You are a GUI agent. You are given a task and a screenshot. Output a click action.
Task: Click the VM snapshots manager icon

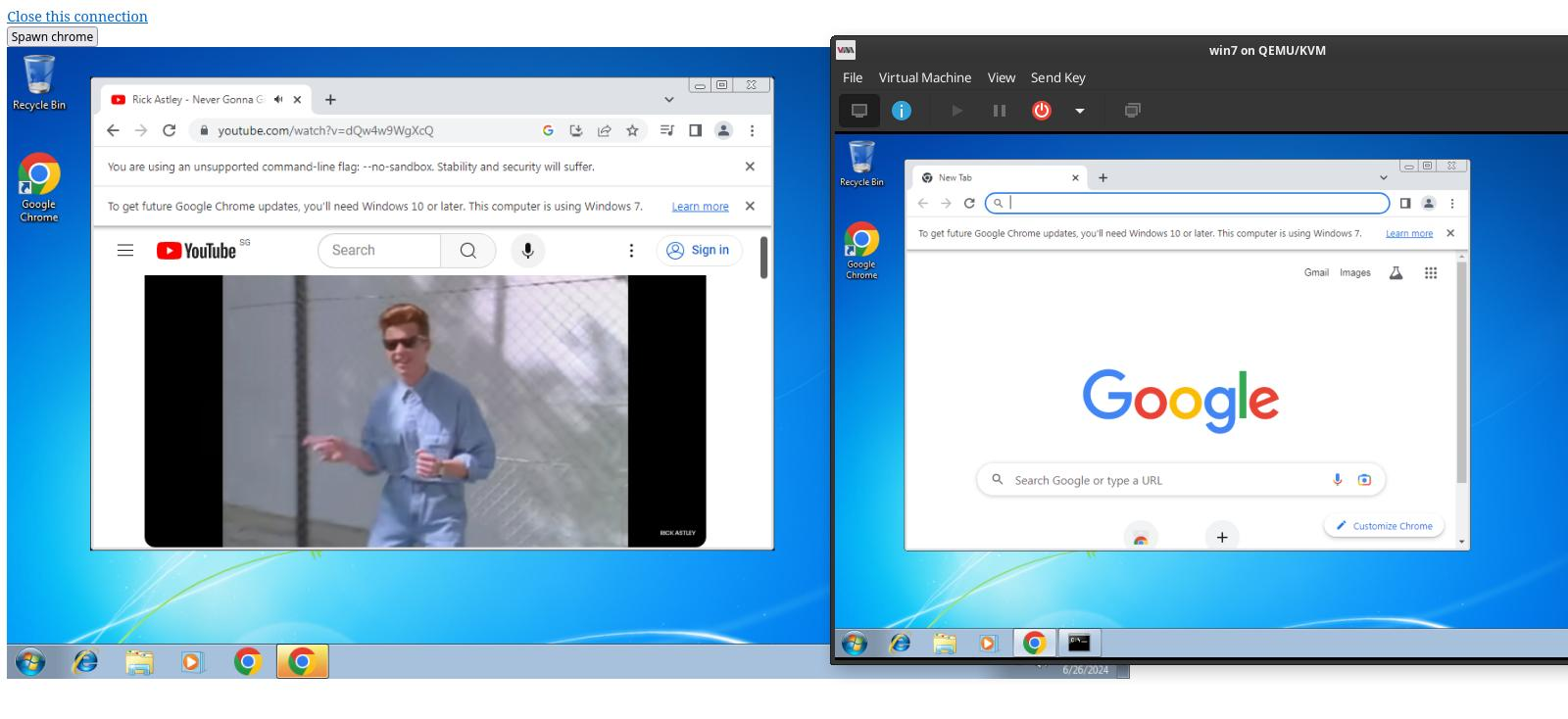1132,111
